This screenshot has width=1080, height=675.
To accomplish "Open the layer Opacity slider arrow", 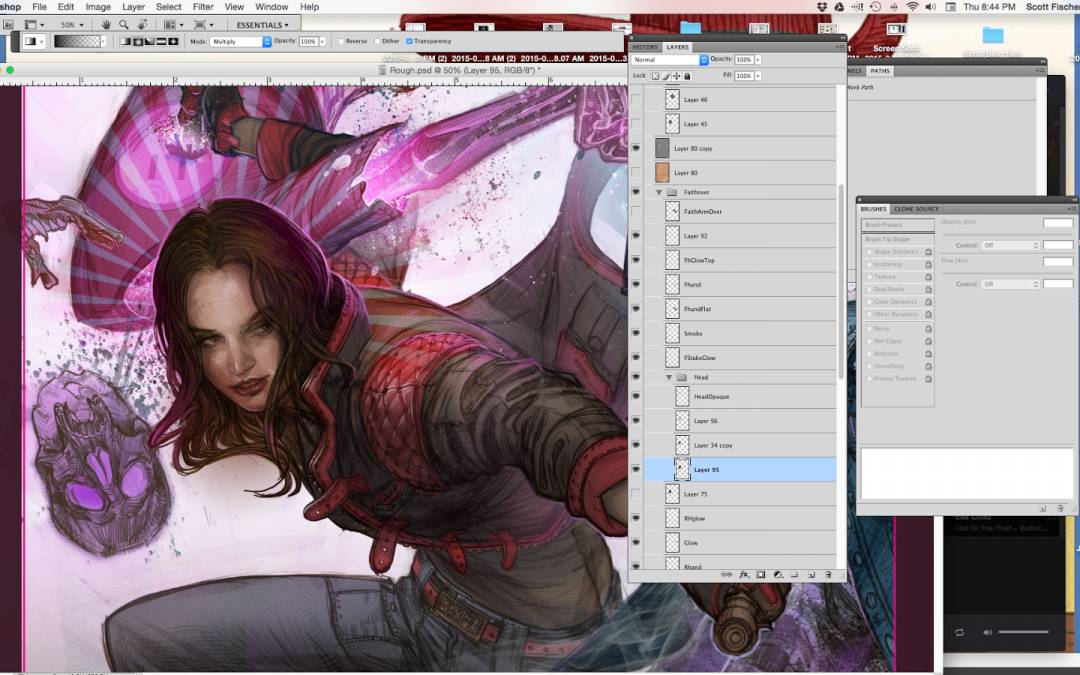I will point(758,60).
